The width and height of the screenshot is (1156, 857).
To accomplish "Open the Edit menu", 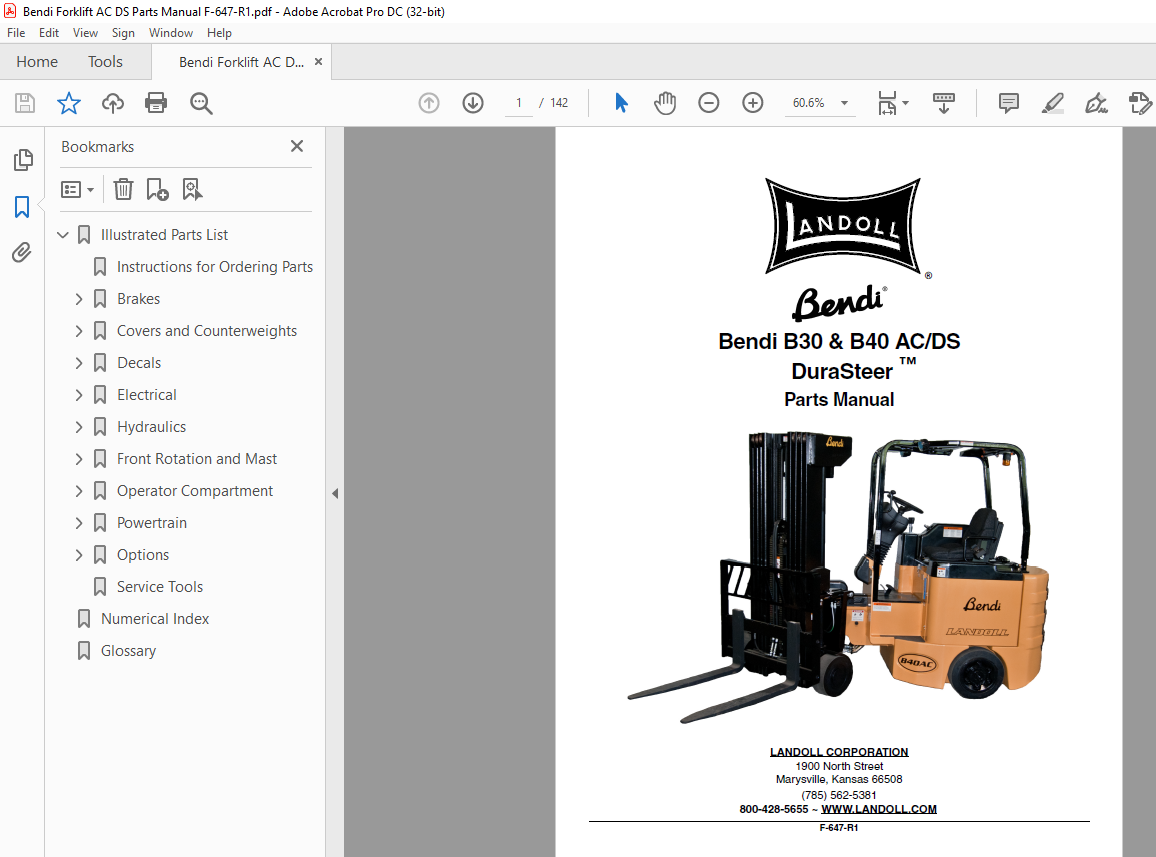I will pos(49,32).
